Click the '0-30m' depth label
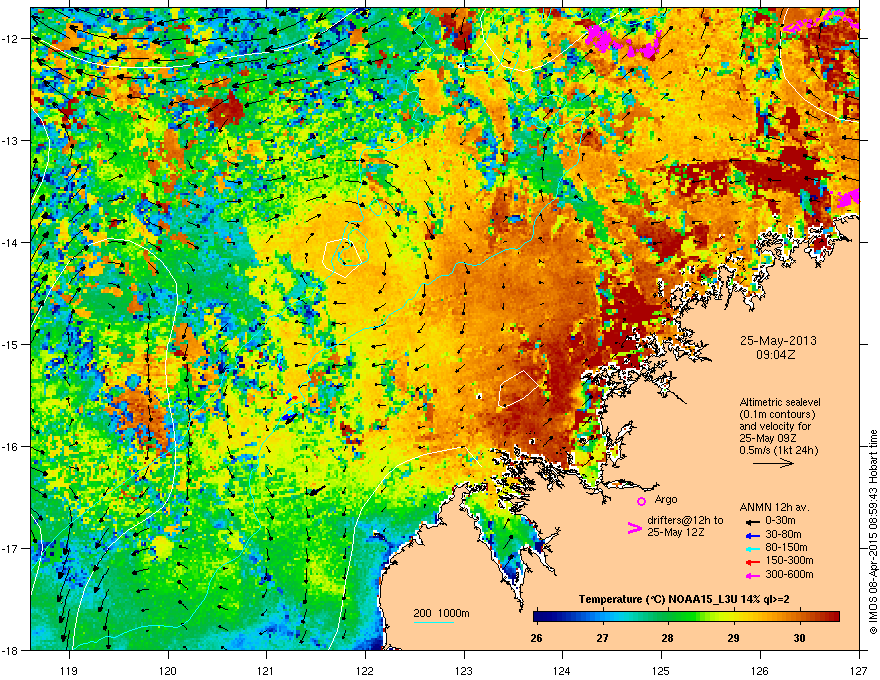The width and height of the screenshot is (880, 680). pyautogui.click(x=780, y=521)
